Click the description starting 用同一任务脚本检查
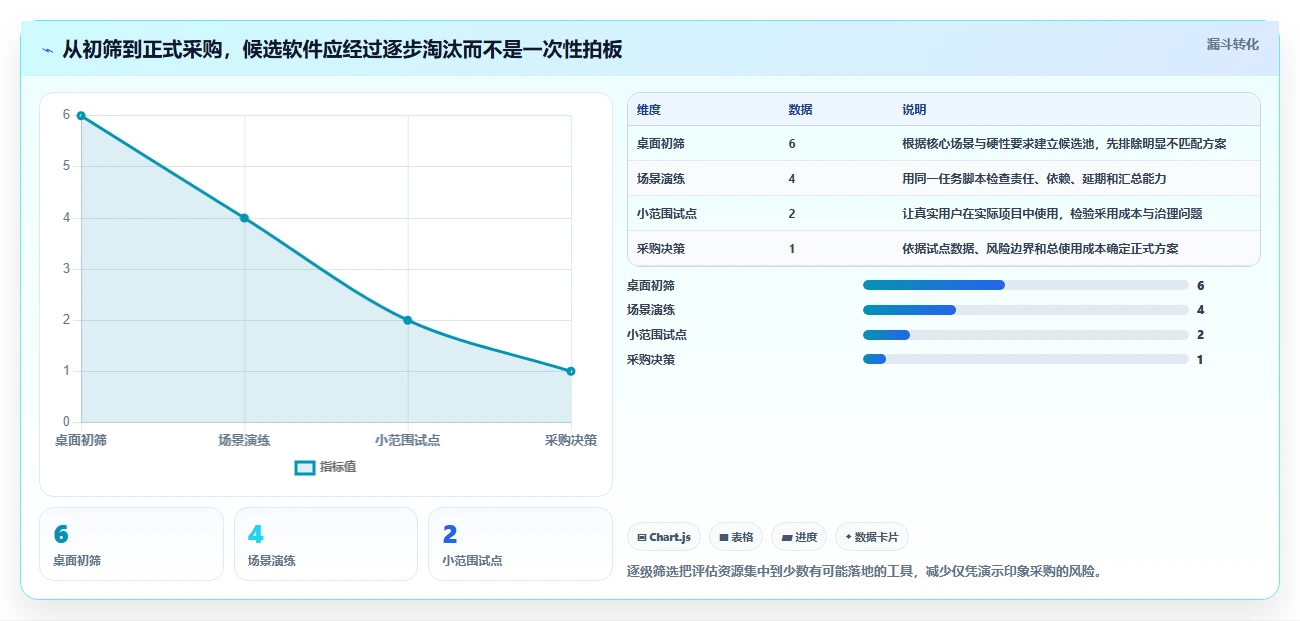The width and height of the screenshot is (1300, 621). (x=1034, y=179)
